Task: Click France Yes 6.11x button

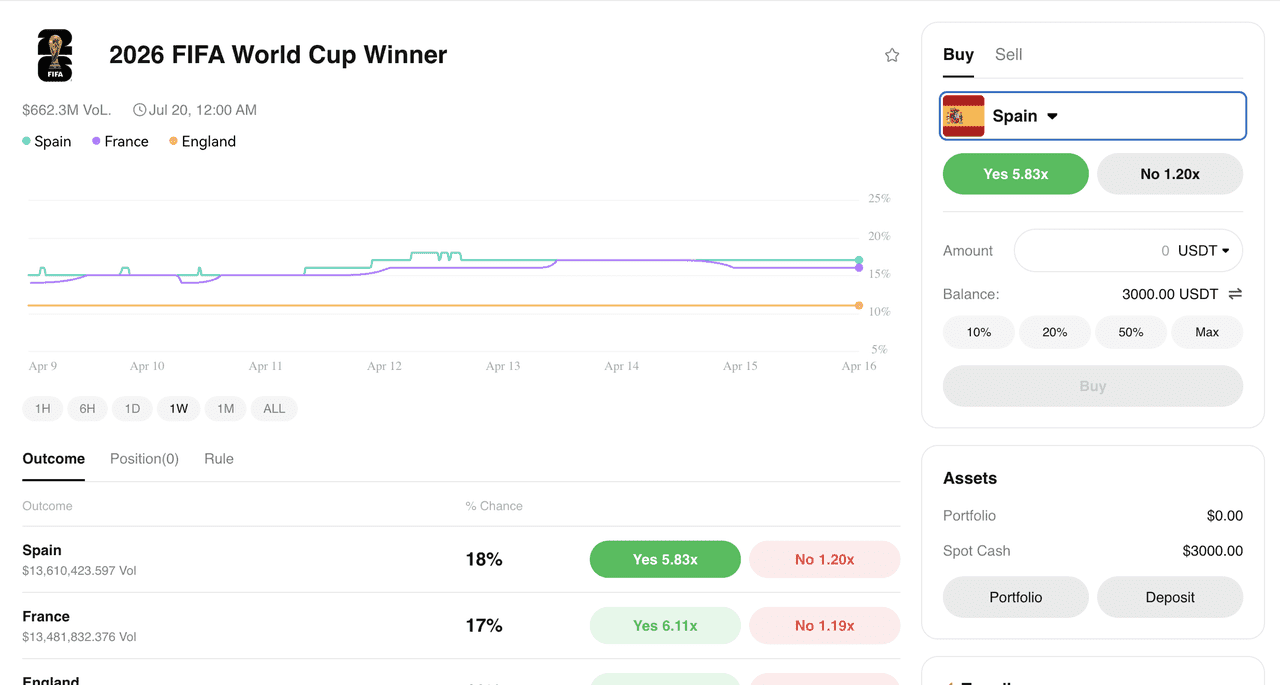Action: pos(665,626)
